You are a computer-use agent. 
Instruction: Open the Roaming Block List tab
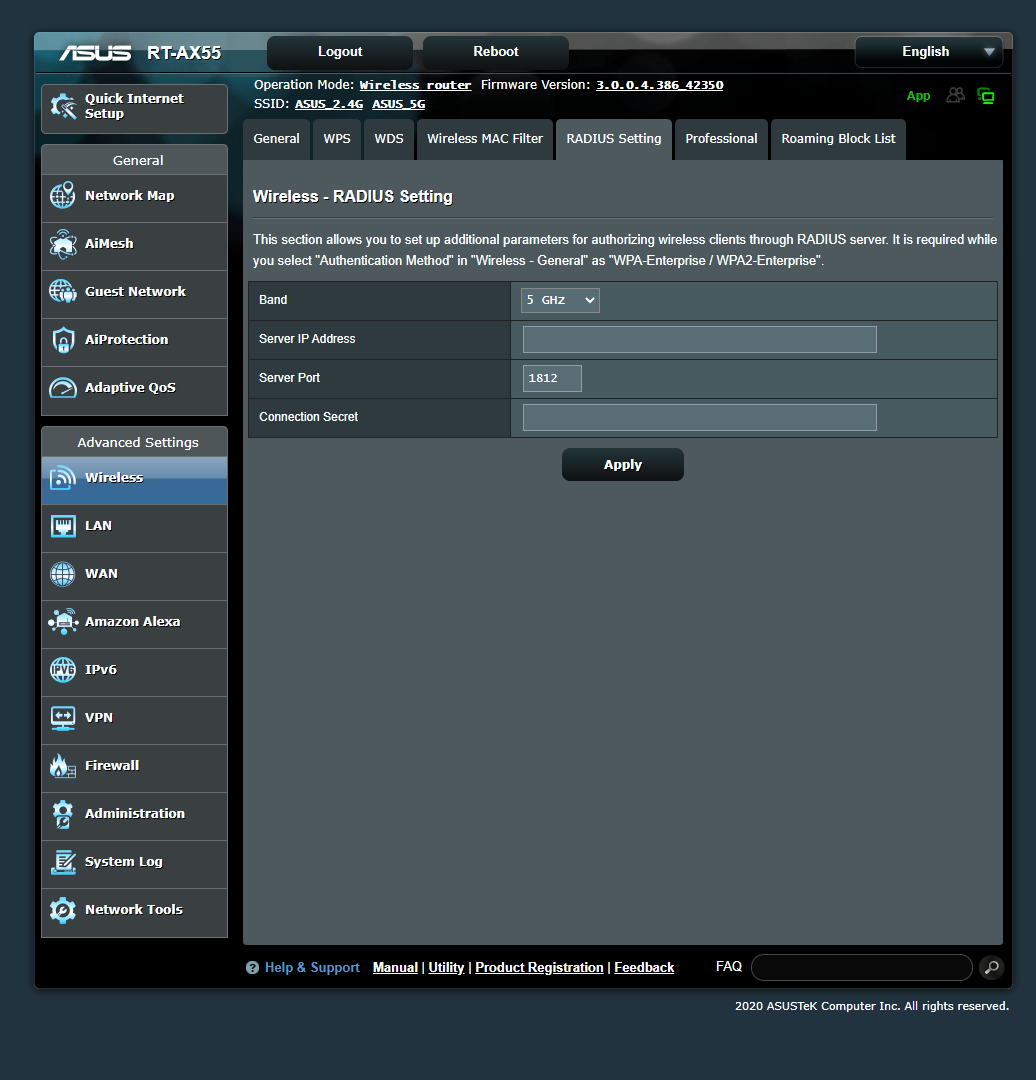pyautogui.click(x=838, y=139)
